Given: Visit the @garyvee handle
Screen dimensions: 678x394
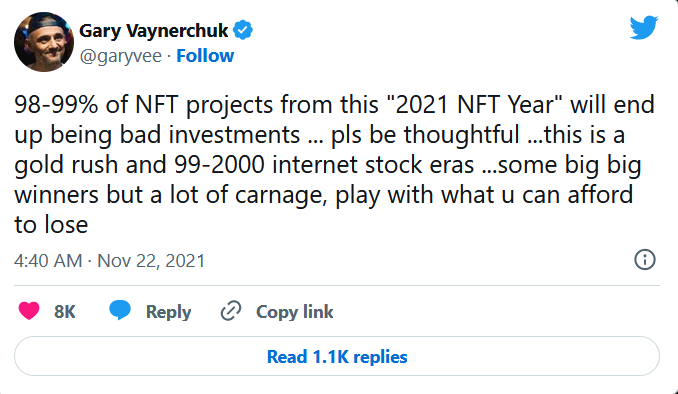Looking at the screenshot, I should pos(121,56).
